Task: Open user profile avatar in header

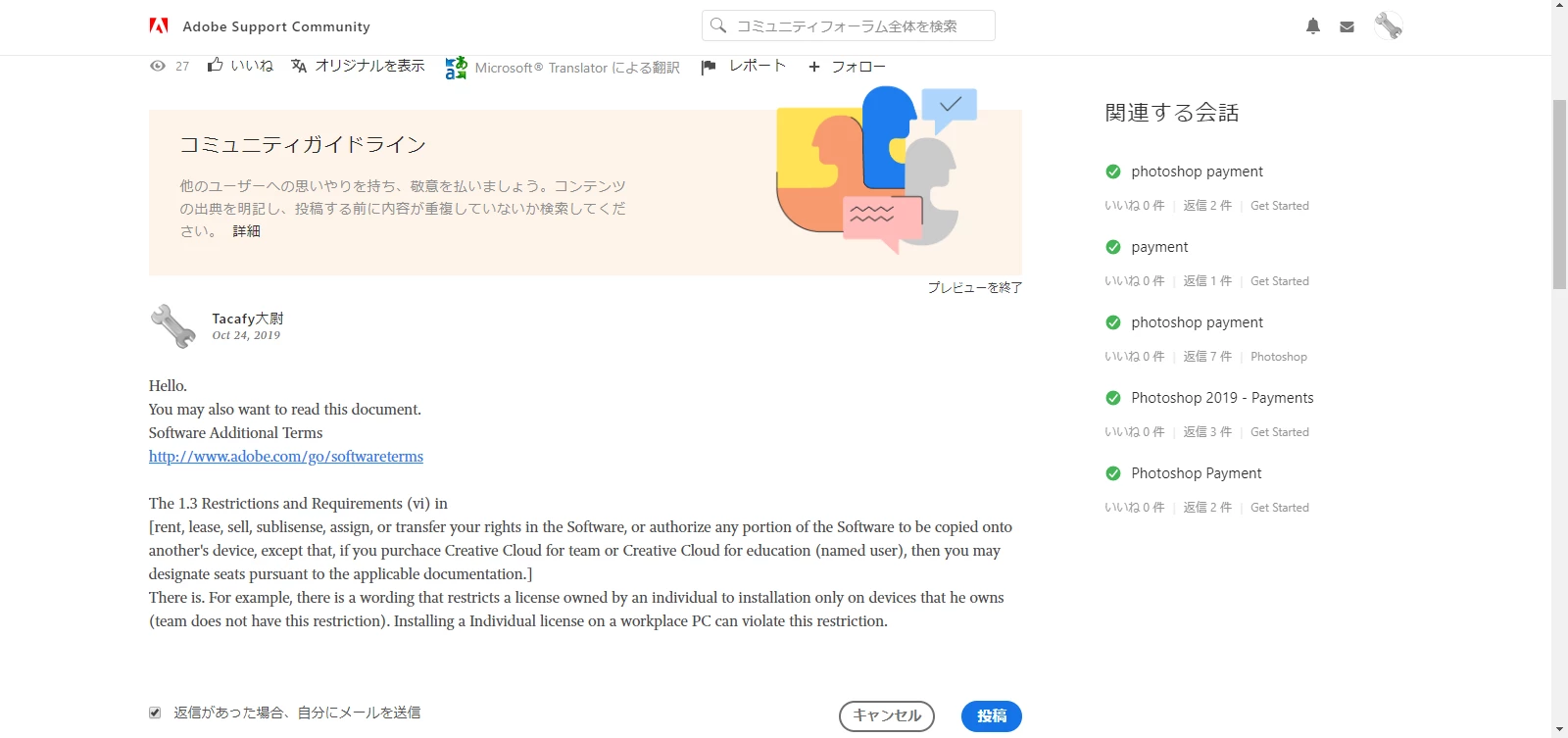Action: 1388,25
